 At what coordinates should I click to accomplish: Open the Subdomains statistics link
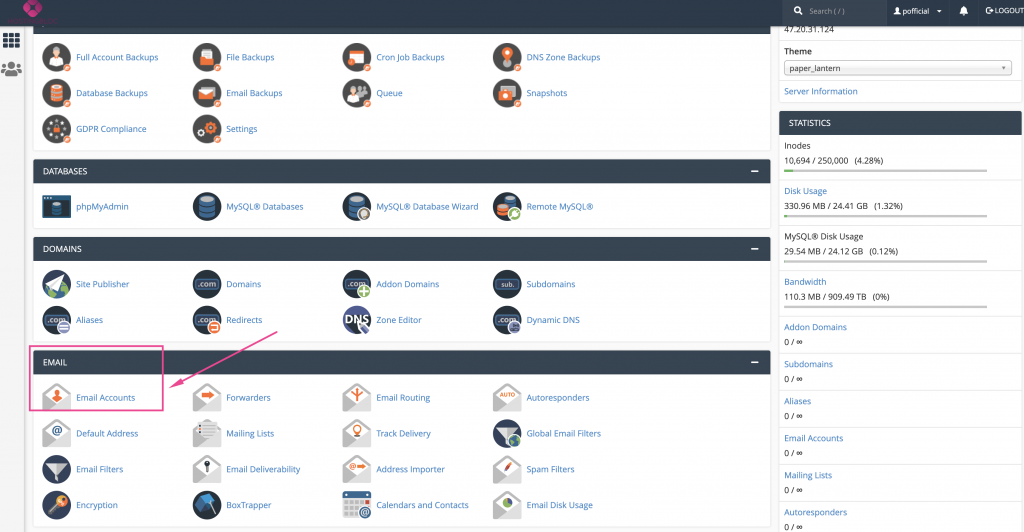[808, 364]
